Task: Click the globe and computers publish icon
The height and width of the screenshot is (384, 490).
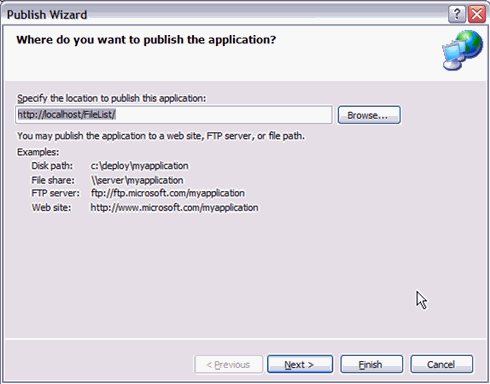Action: 463,50
